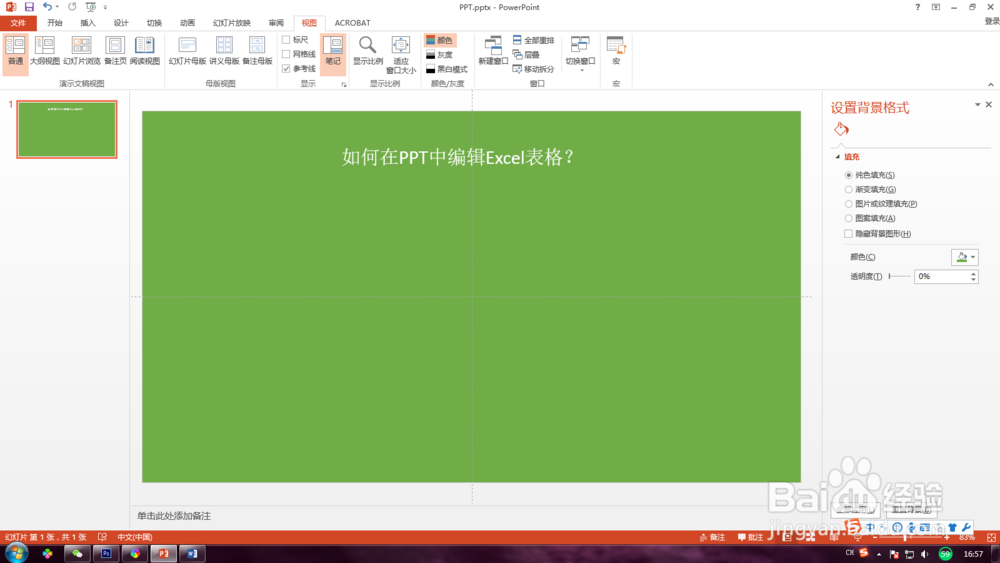Click Arrange All (全部重排)

[533, 40]
